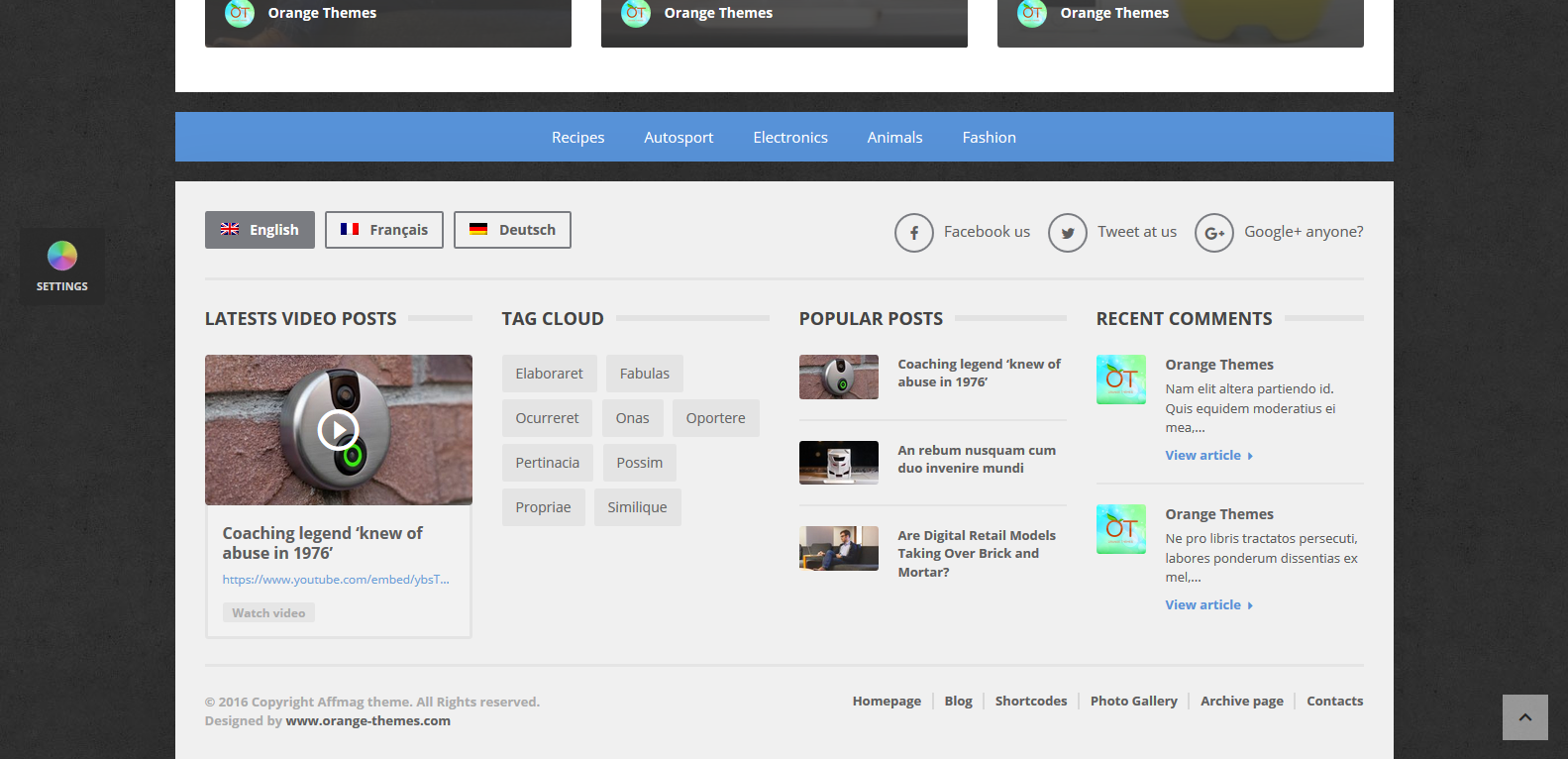1568x759 pixels.
Task: Select the Deutsch language option
Action: (512, 230)
